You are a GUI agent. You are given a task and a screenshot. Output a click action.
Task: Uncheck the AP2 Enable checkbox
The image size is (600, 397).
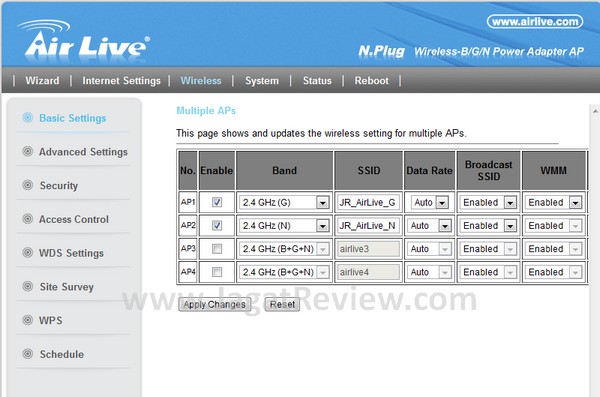point(217,225)
